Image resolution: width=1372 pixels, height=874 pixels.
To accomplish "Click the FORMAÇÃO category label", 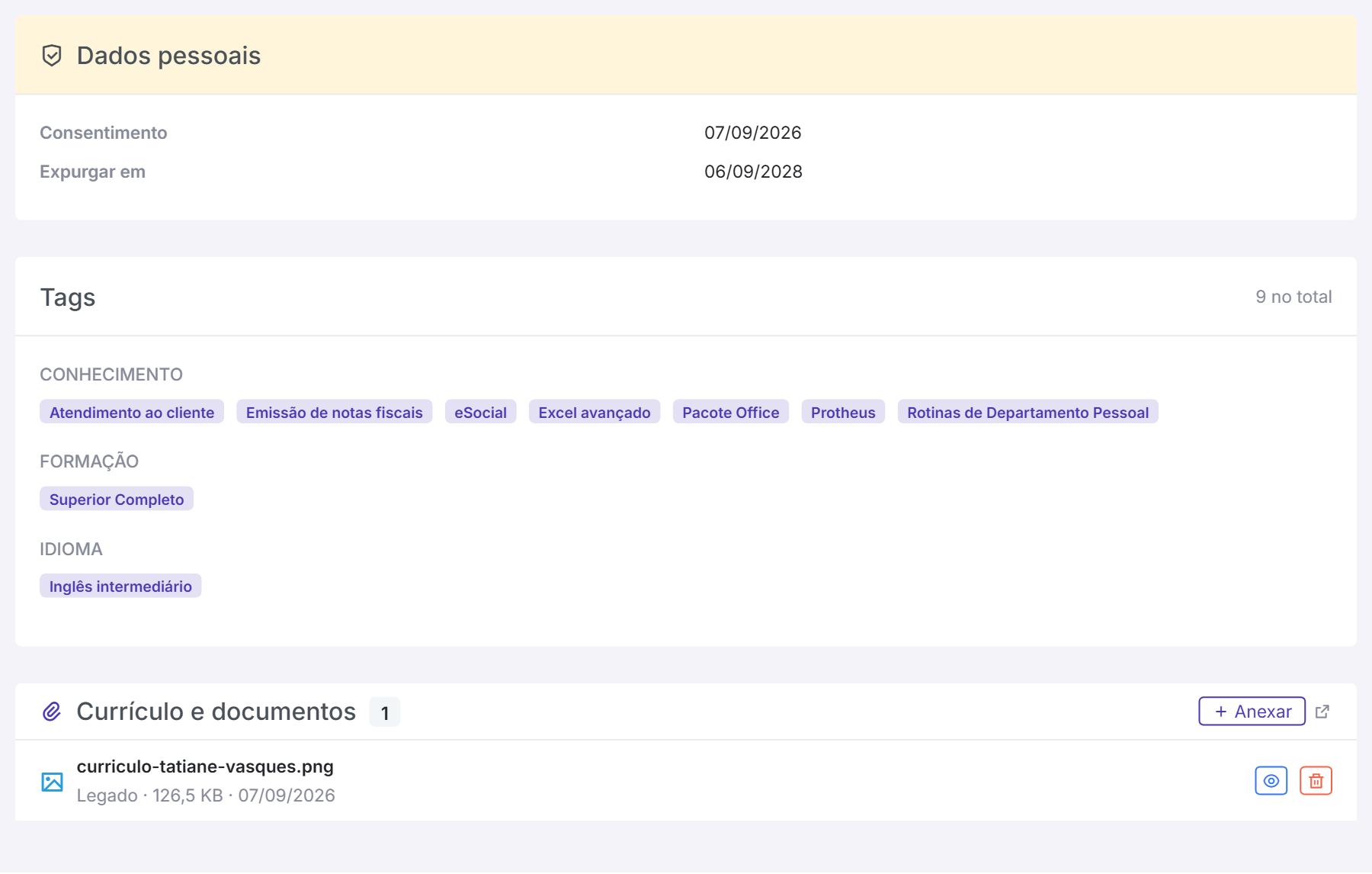I will click(x=89, y=461).
